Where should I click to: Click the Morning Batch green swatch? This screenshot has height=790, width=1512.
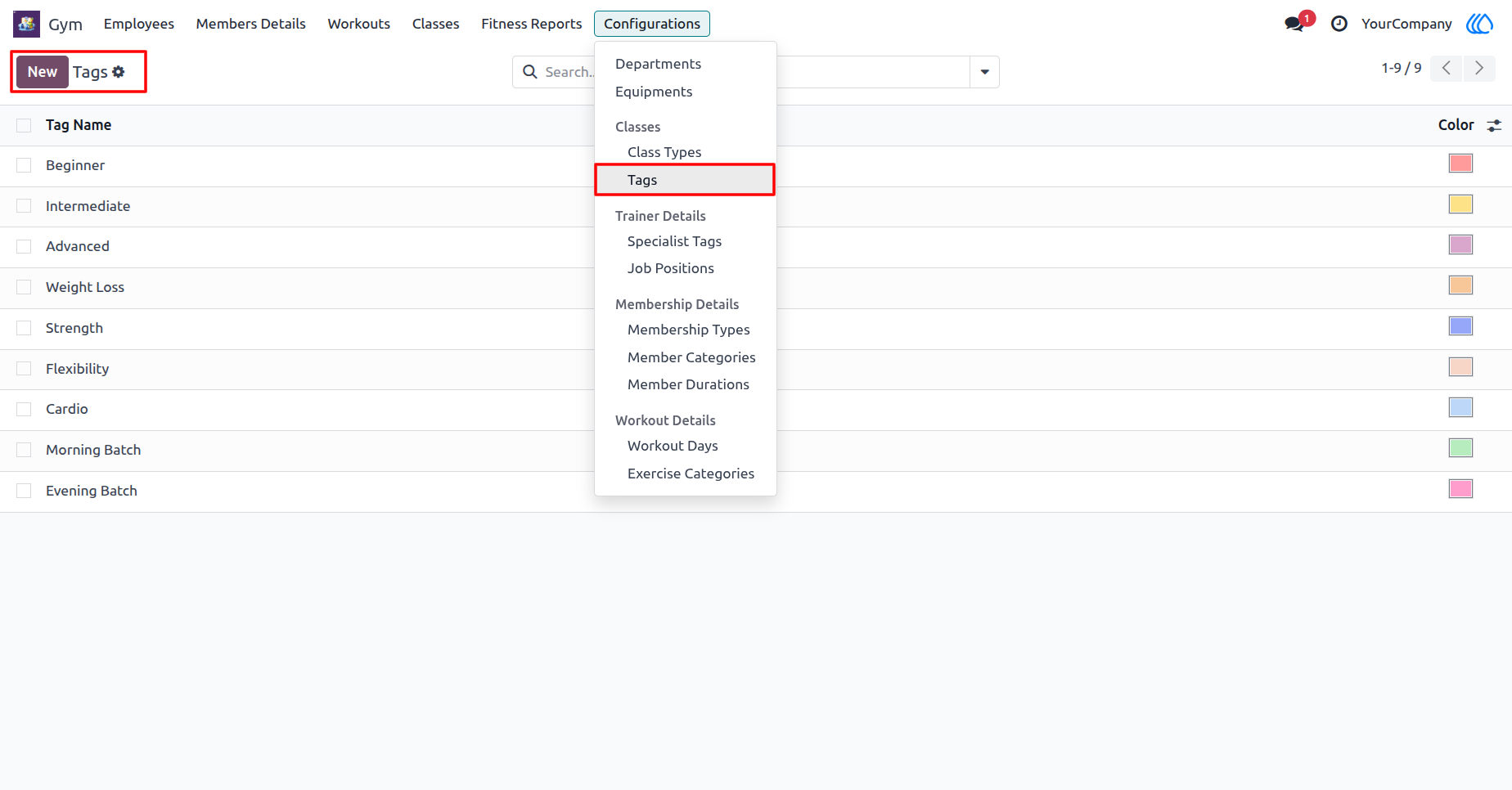pyautogui.click(x=1460, y=448)
